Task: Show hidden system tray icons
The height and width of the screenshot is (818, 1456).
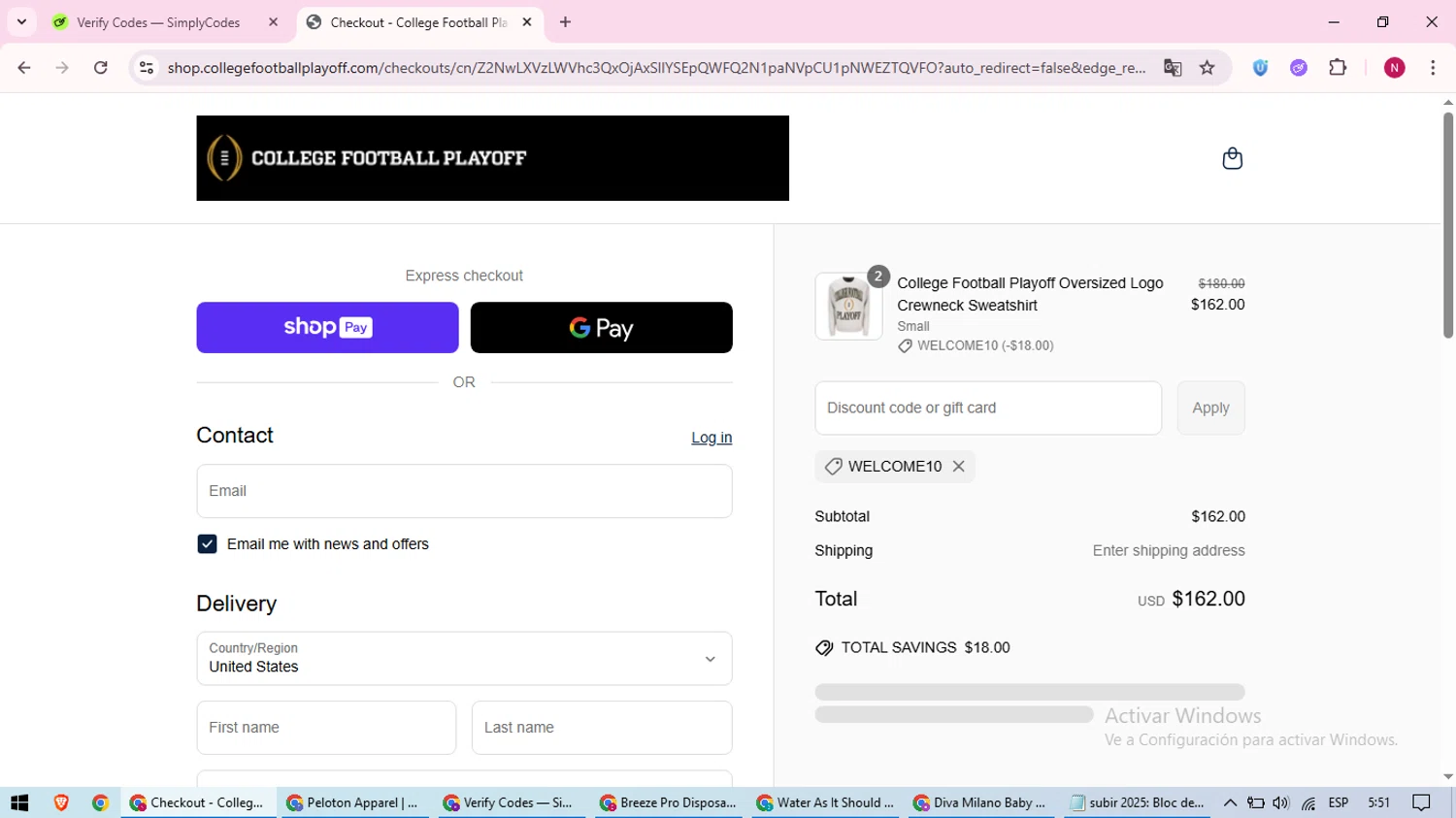Action: point(1230,802)
